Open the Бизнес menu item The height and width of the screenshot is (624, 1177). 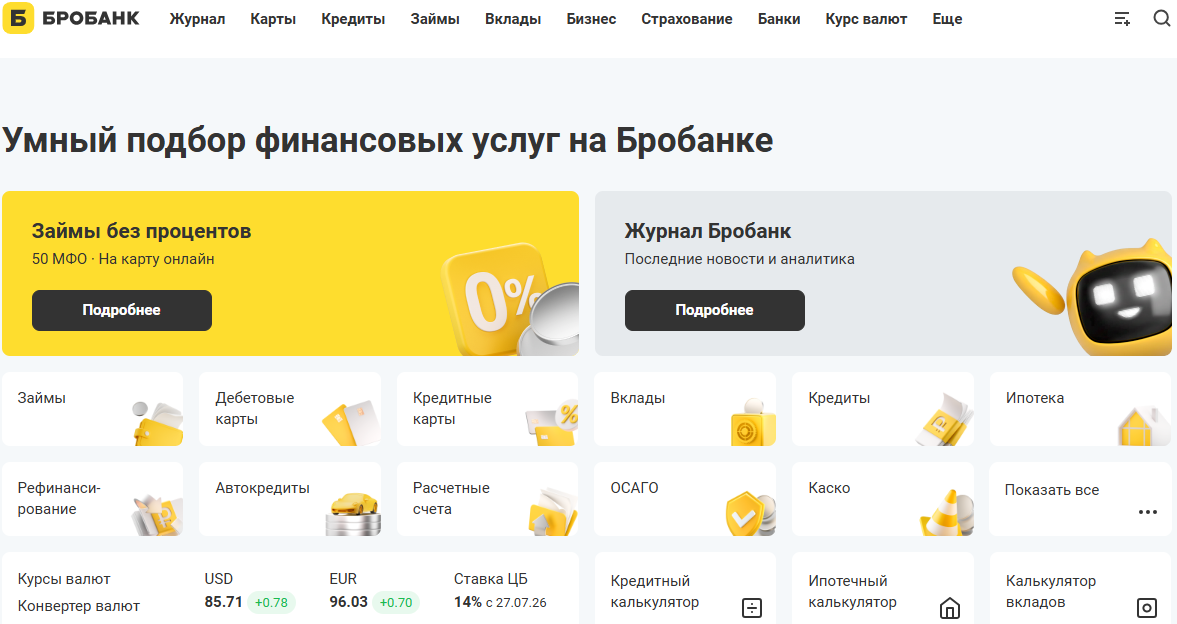pyautogui.click(x=592, y=19)
